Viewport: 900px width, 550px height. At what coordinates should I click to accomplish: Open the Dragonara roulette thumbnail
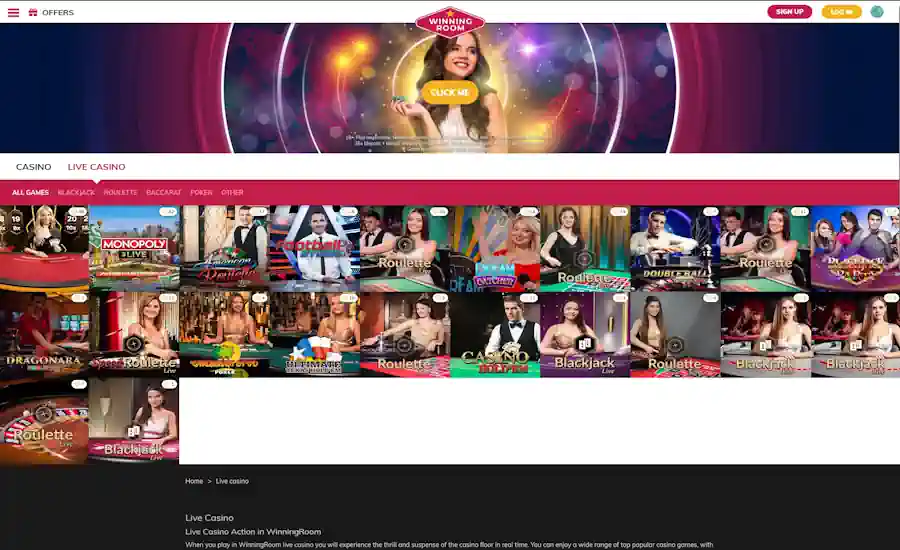[44, 334]
